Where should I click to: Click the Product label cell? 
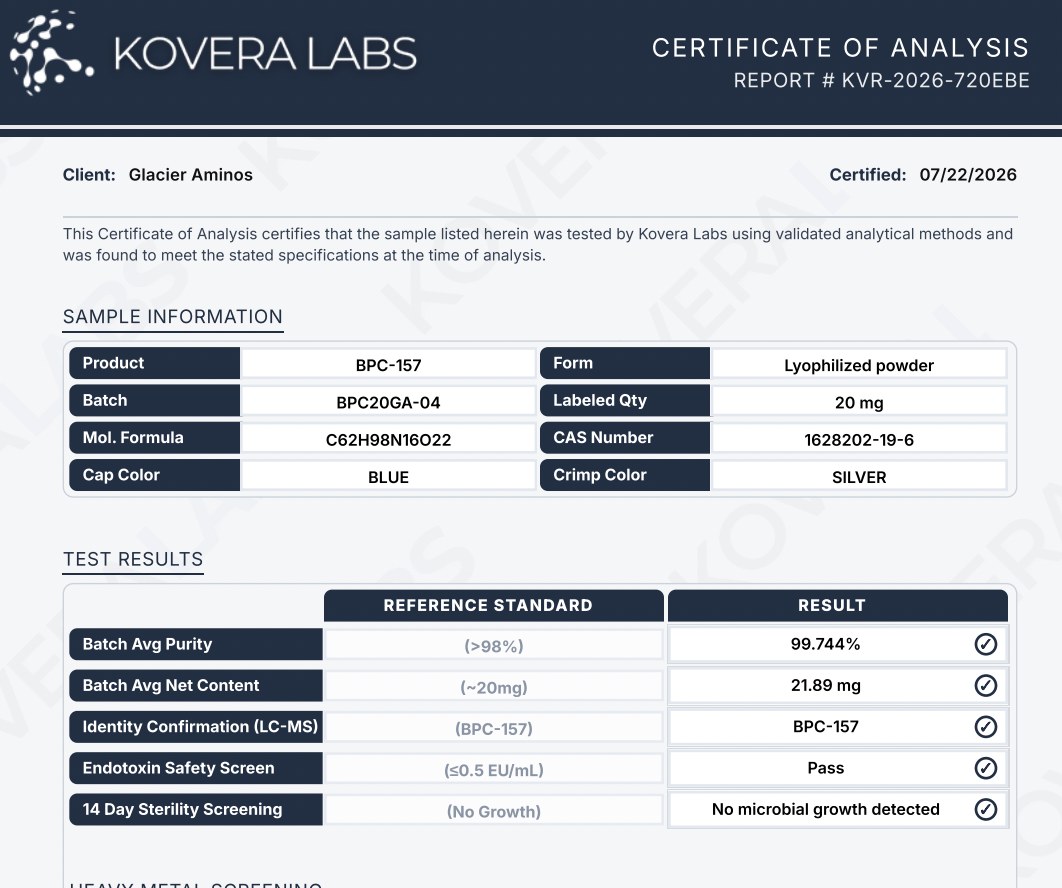[154, 363]
